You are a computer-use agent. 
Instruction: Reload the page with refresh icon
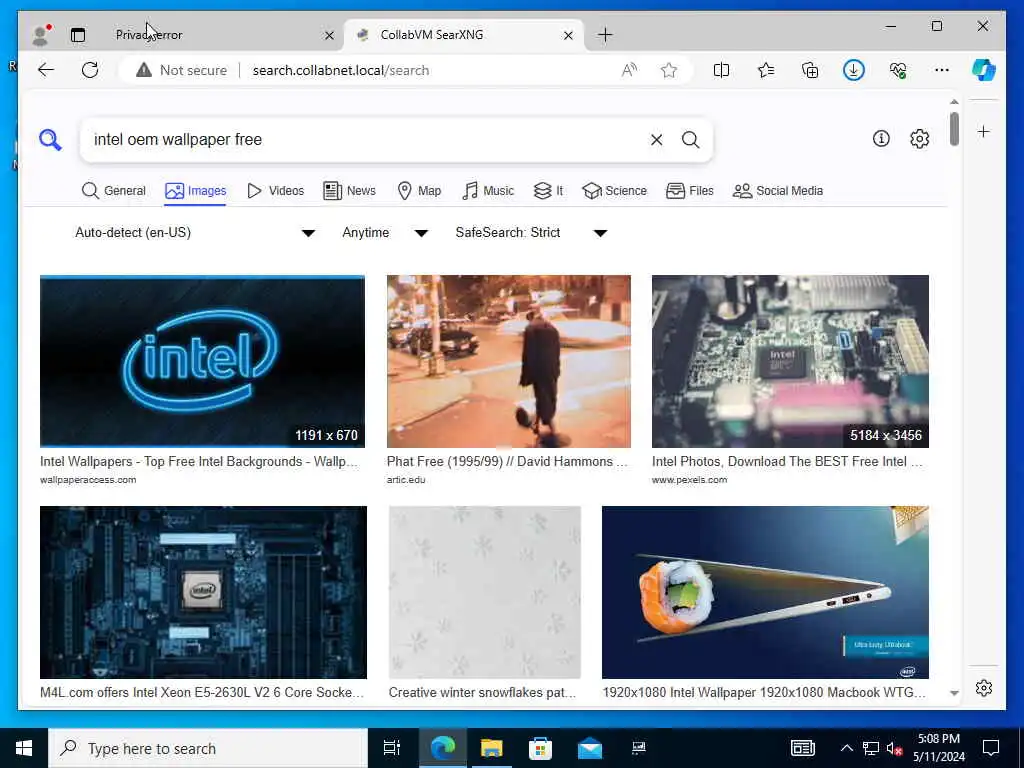click(90, 70)
